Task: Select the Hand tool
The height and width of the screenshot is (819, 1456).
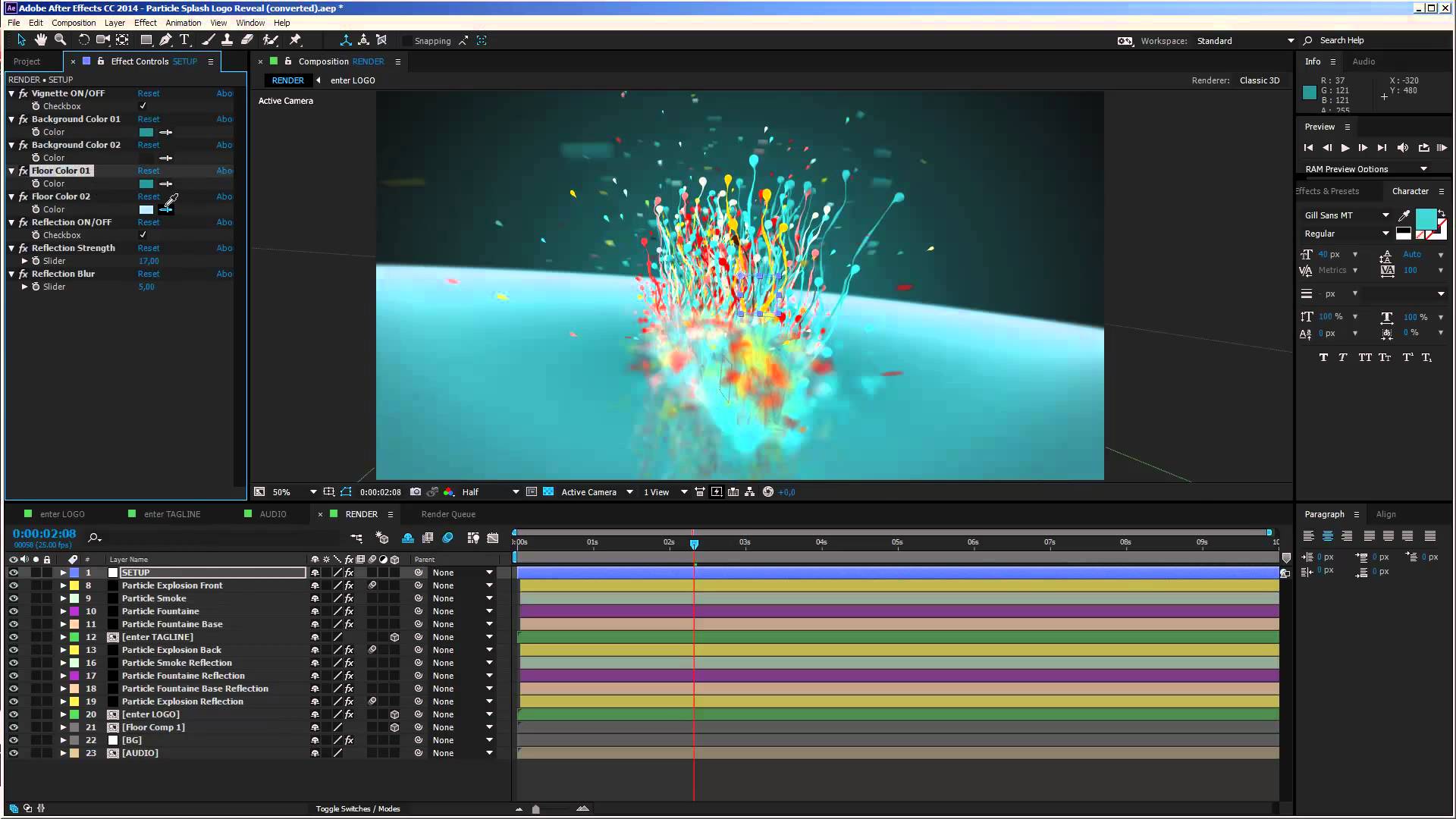Action: (x=40, y=40)
